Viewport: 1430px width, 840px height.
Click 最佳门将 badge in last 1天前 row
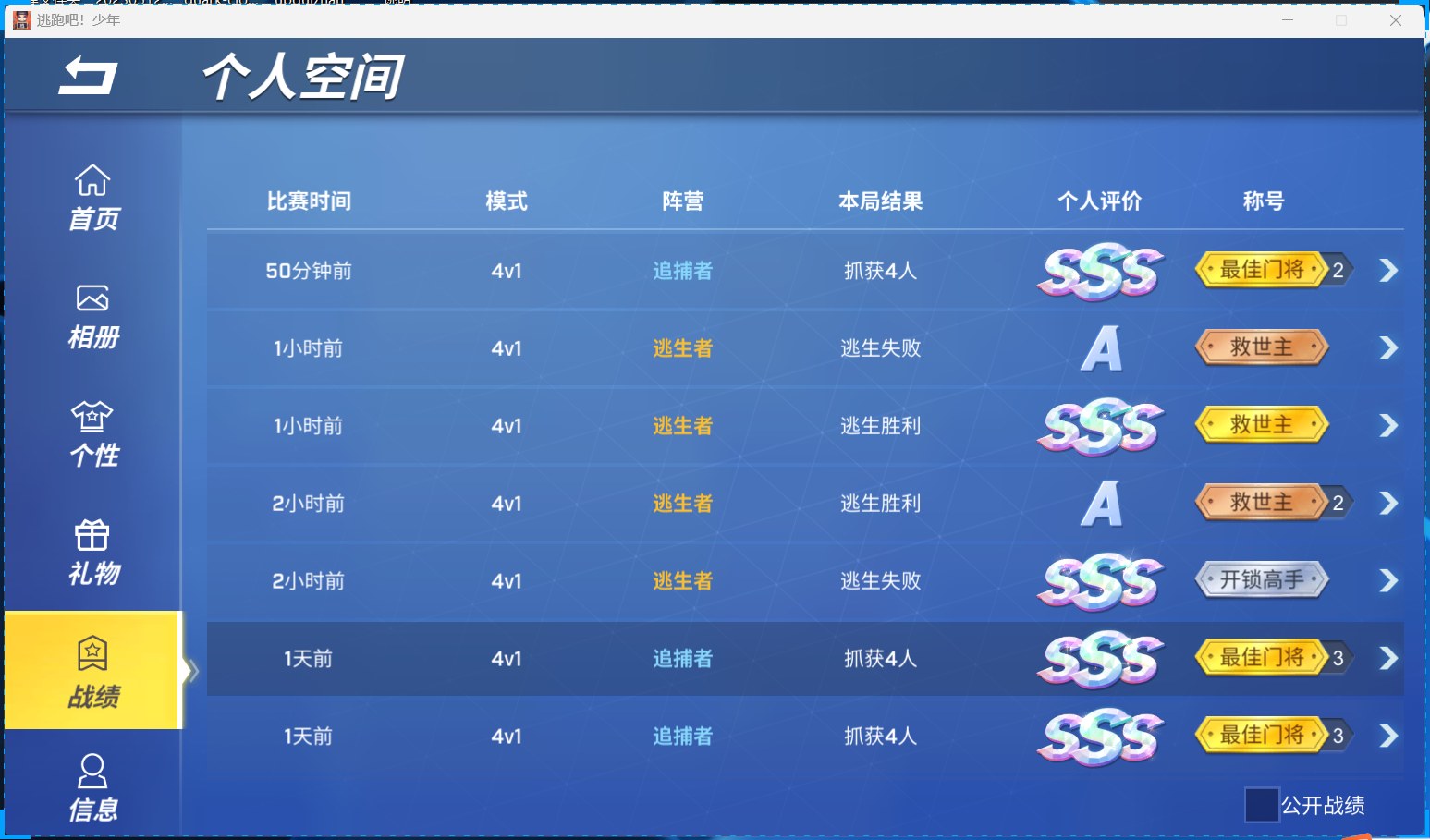tap(1262, 736)
